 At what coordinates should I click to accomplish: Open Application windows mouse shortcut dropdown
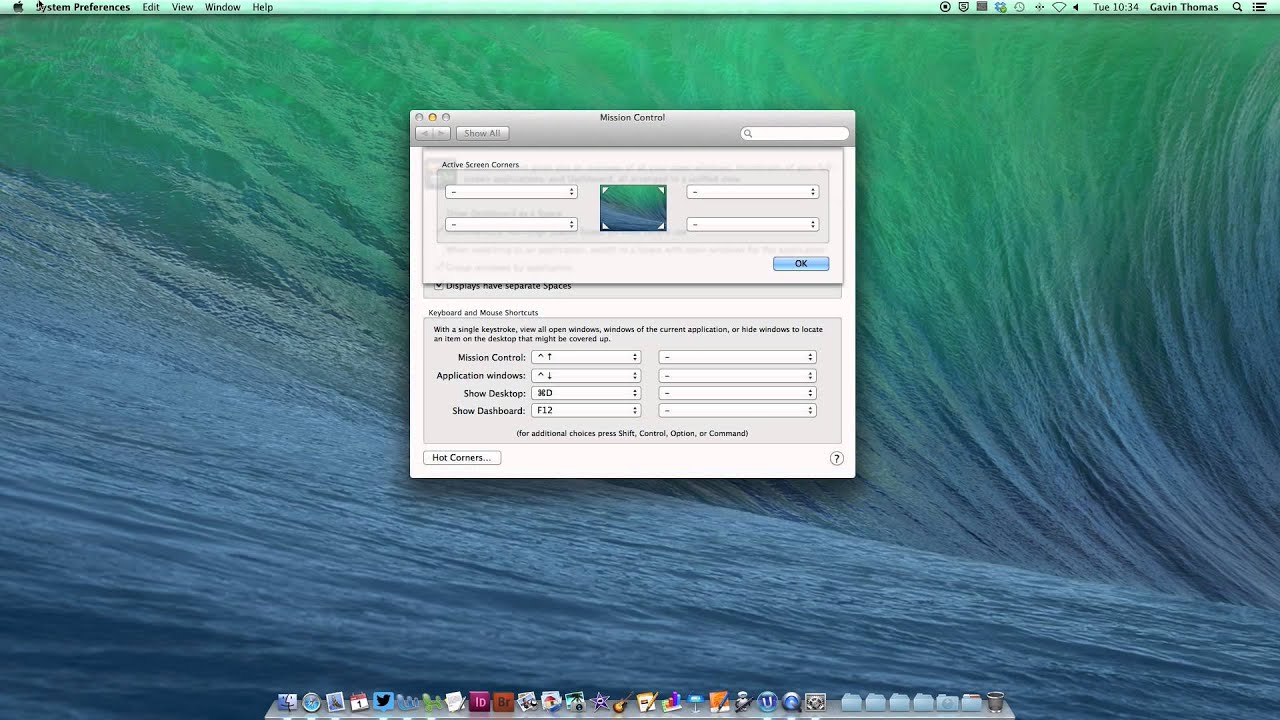(x=738, y=375)
